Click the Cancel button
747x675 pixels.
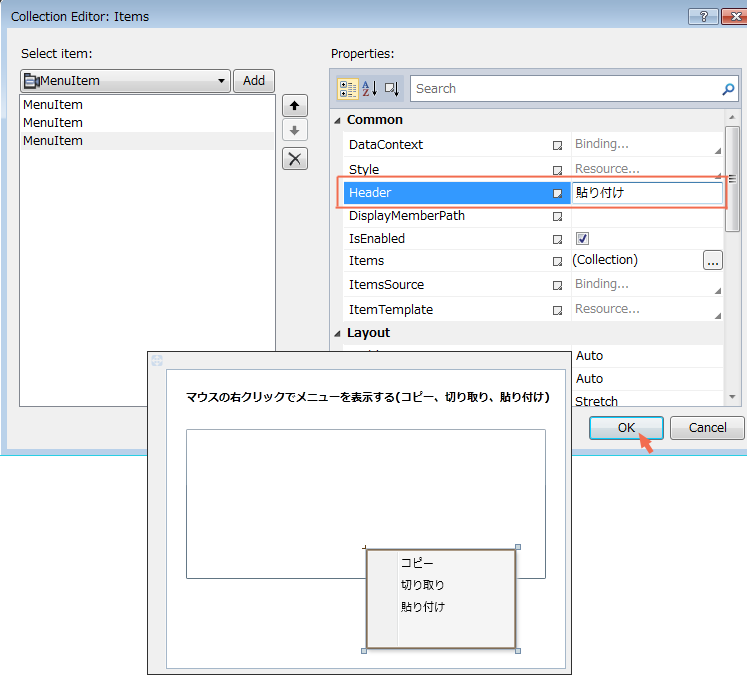[x=707, y=428]
